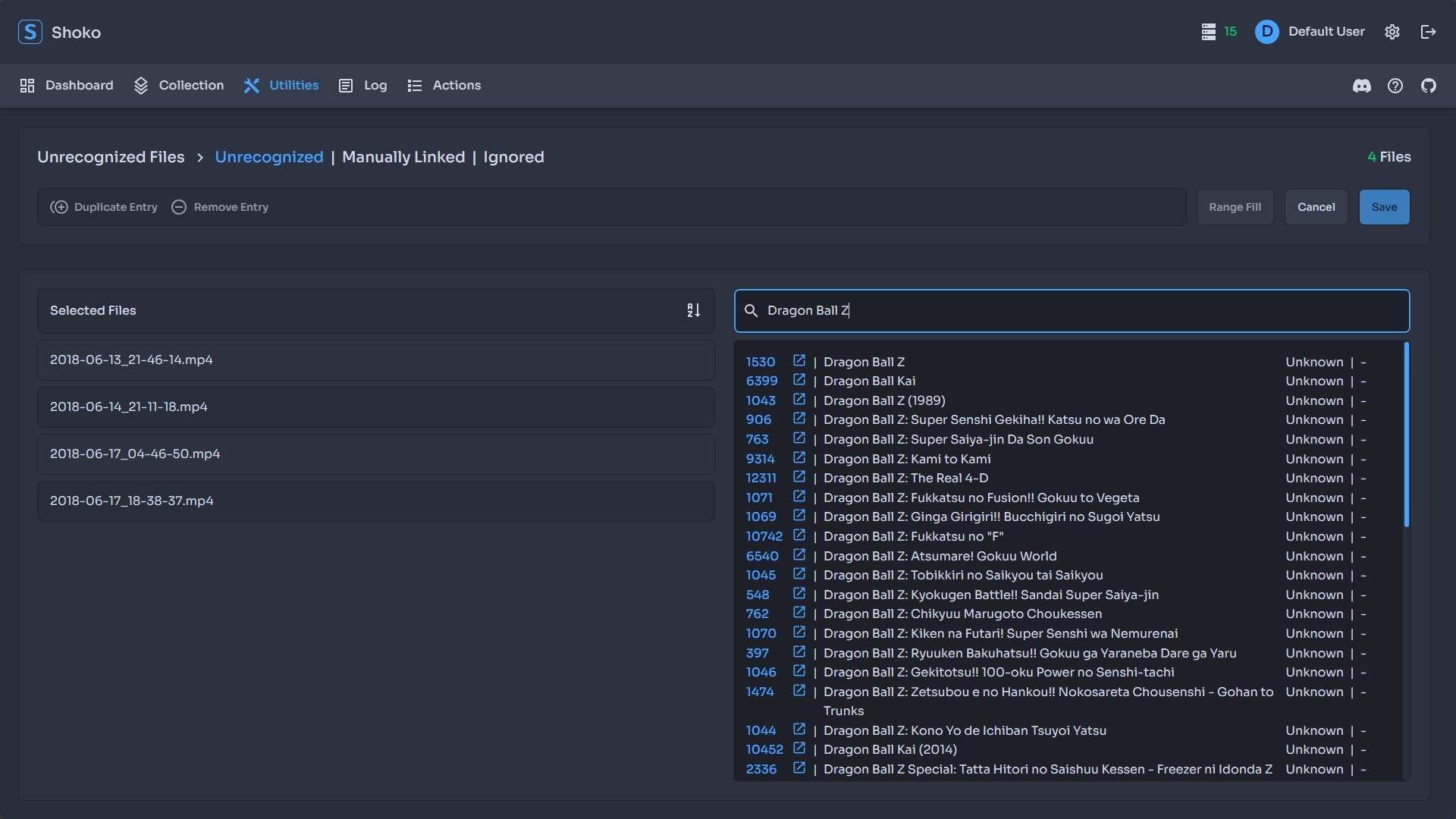Open external link icon for Dragon Ball Kai (2014)

point(799,748)
